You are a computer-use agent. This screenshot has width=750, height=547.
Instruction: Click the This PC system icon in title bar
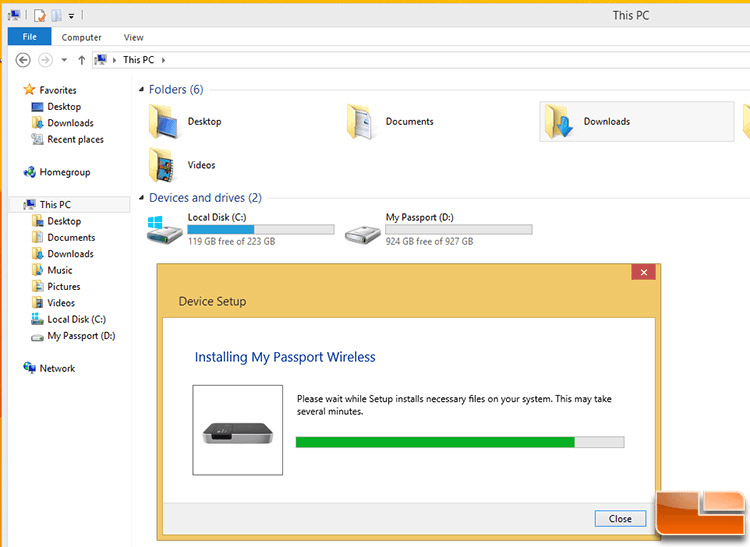tap(14, 16)
